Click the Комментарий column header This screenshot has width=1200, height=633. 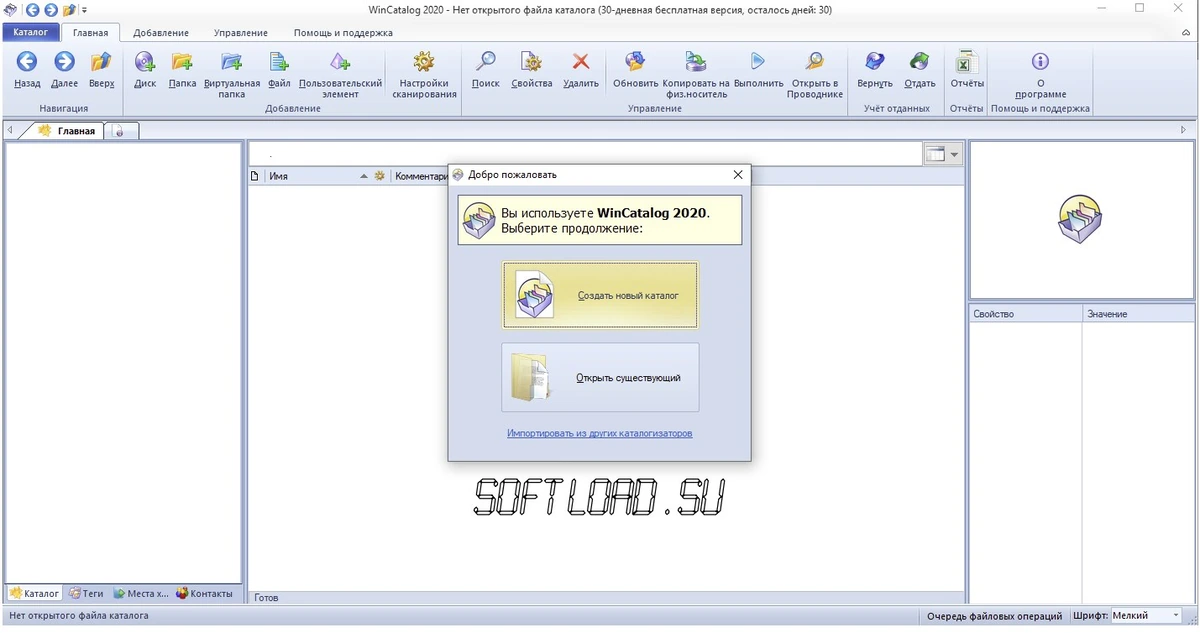click(420, 176)
